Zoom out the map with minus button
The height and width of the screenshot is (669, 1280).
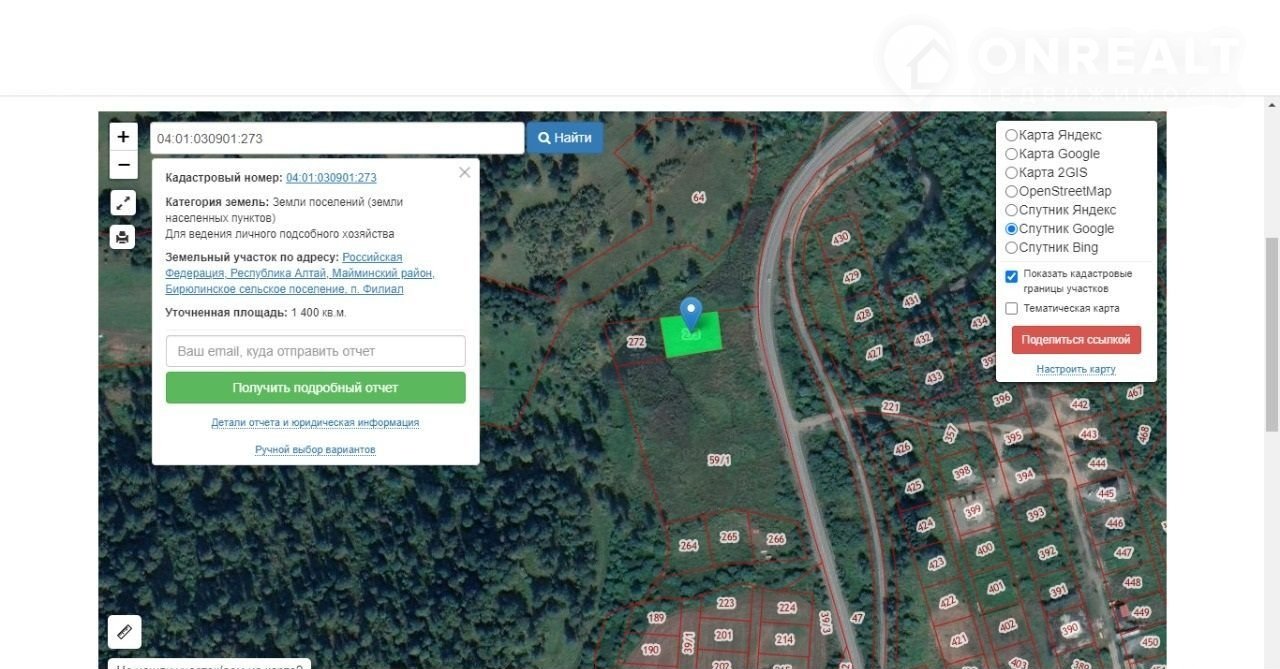click(123, 165)
